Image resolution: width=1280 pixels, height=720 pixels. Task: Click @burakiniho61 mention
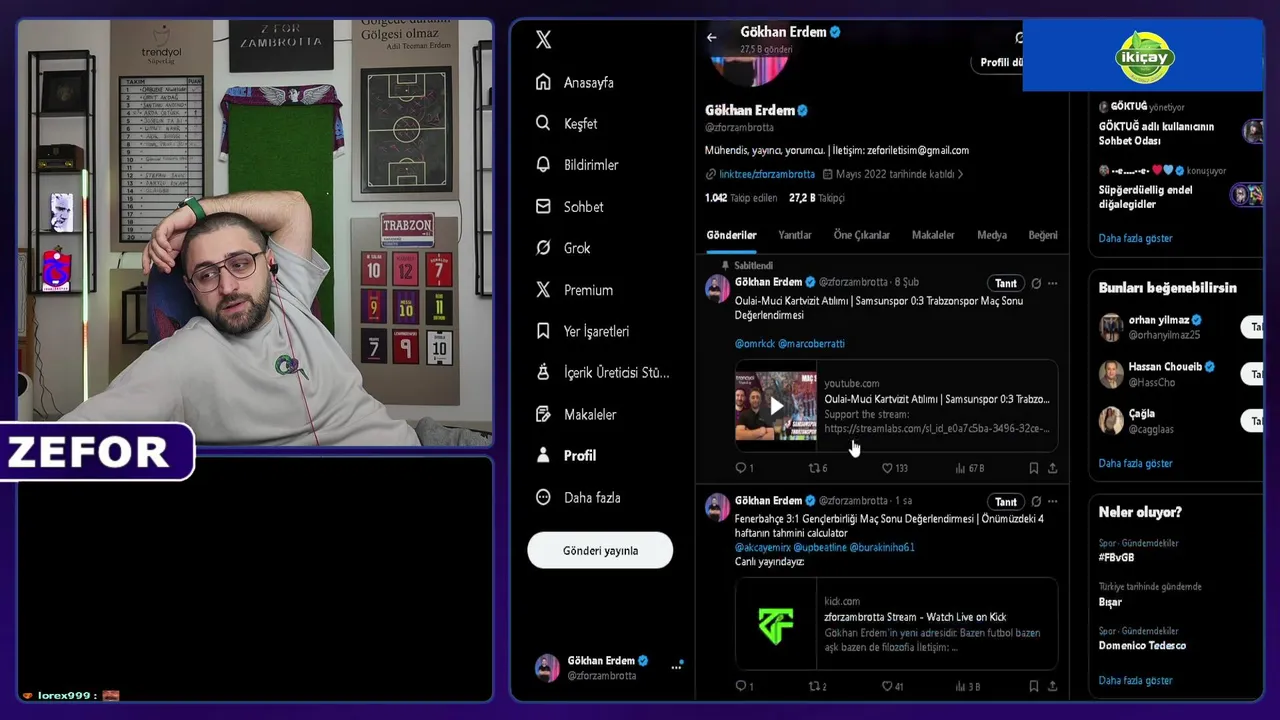tap(882, 548)
